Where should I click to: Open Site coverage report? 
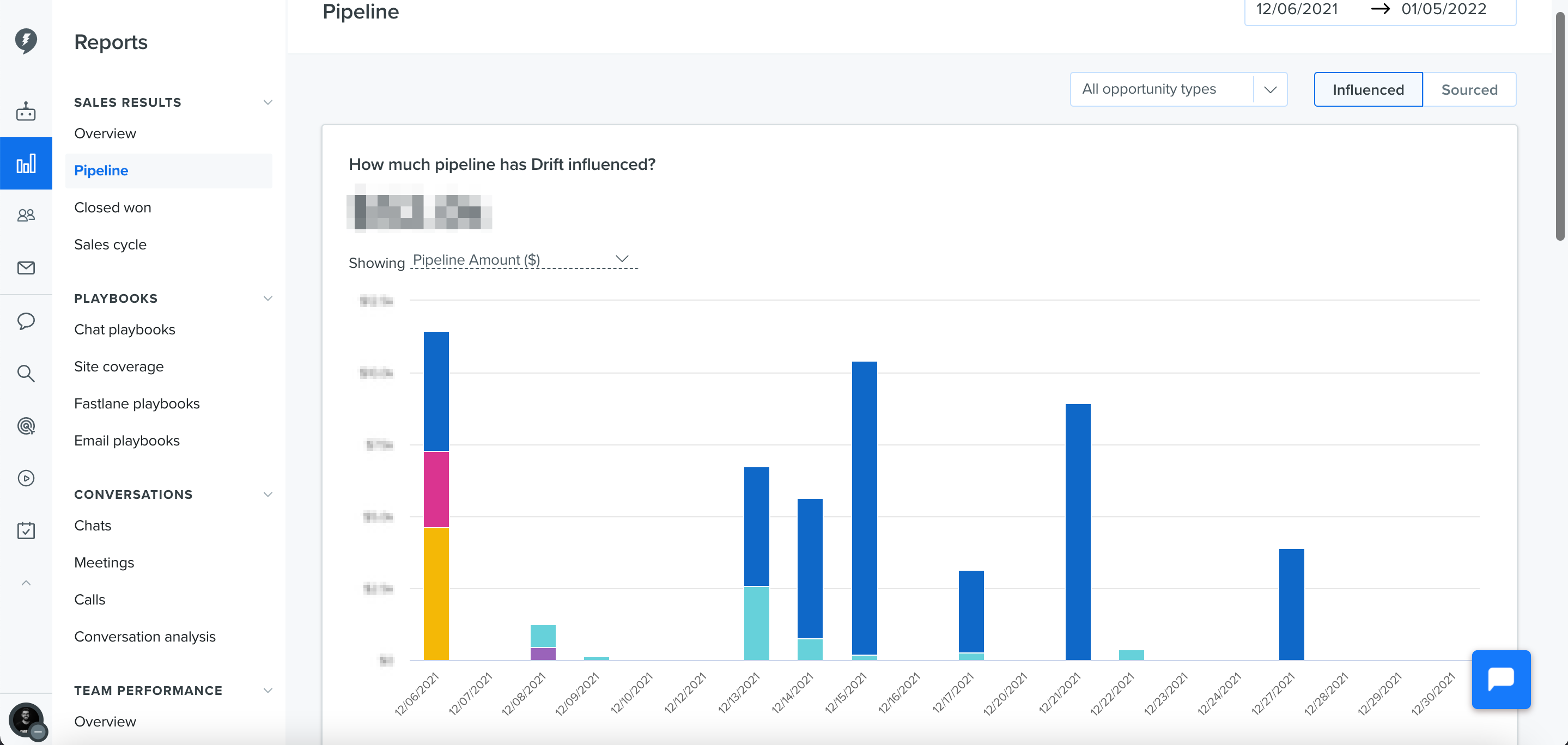(x=119, y=367)
